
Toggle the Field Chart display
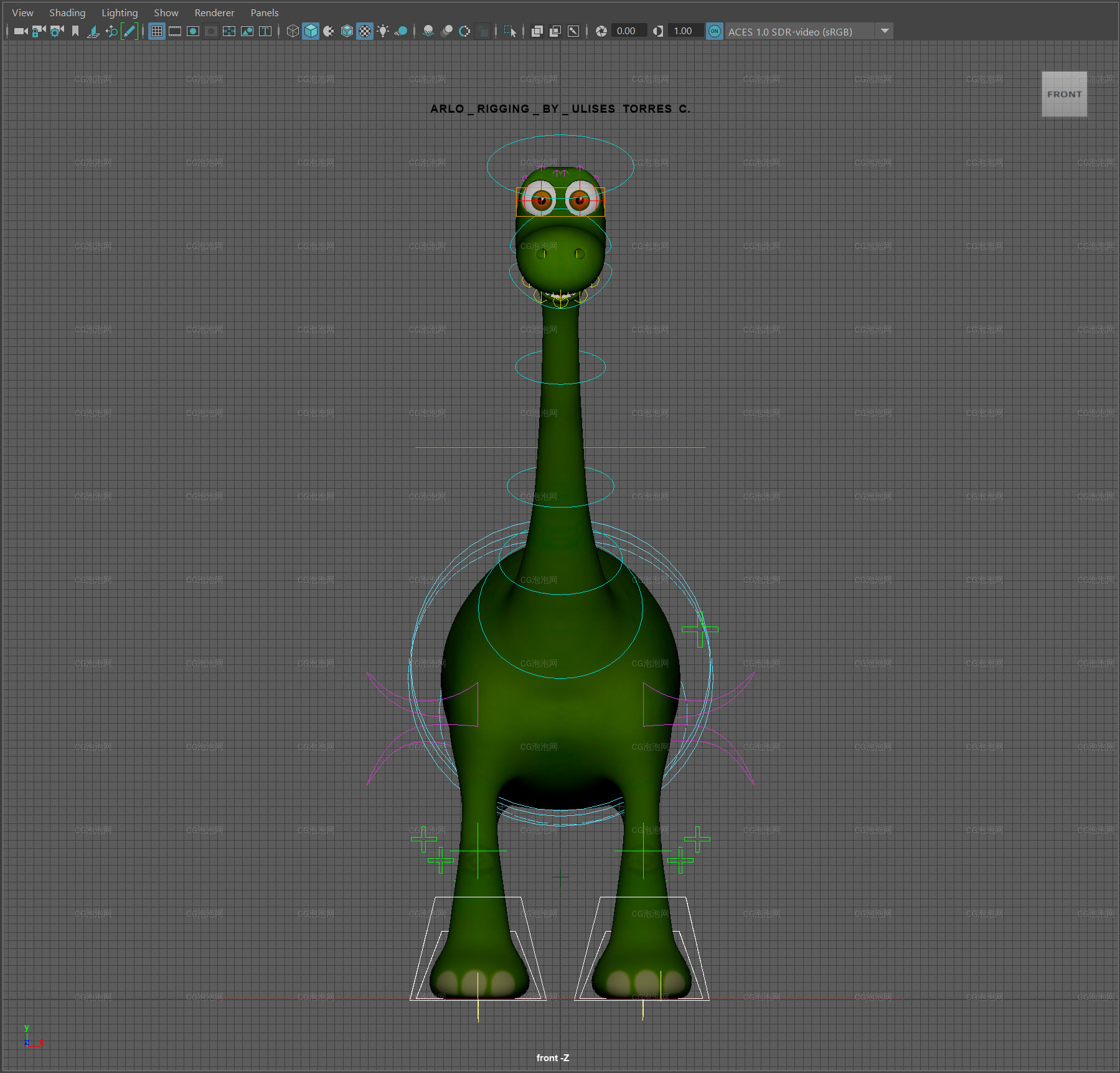pos(229,31)
